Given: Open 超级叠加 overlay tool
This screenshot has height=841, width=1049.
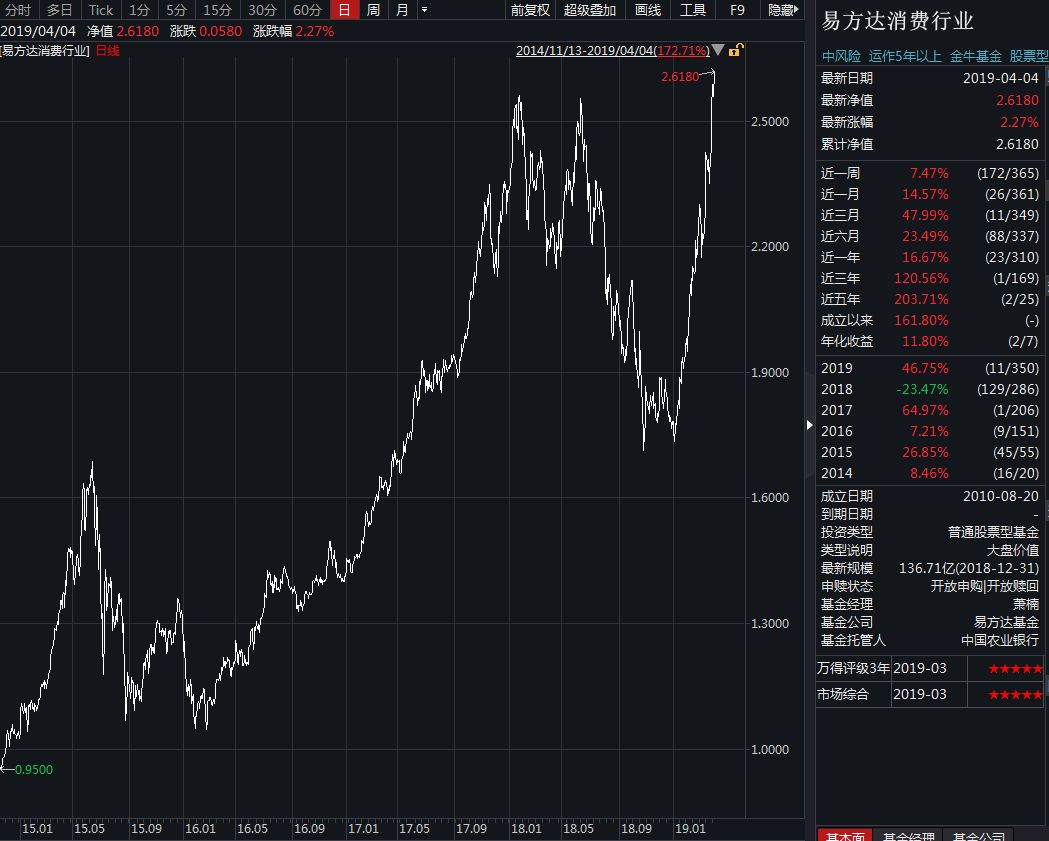Looking at the screenshot, I should pyautogui.click(x=589, y=10).
